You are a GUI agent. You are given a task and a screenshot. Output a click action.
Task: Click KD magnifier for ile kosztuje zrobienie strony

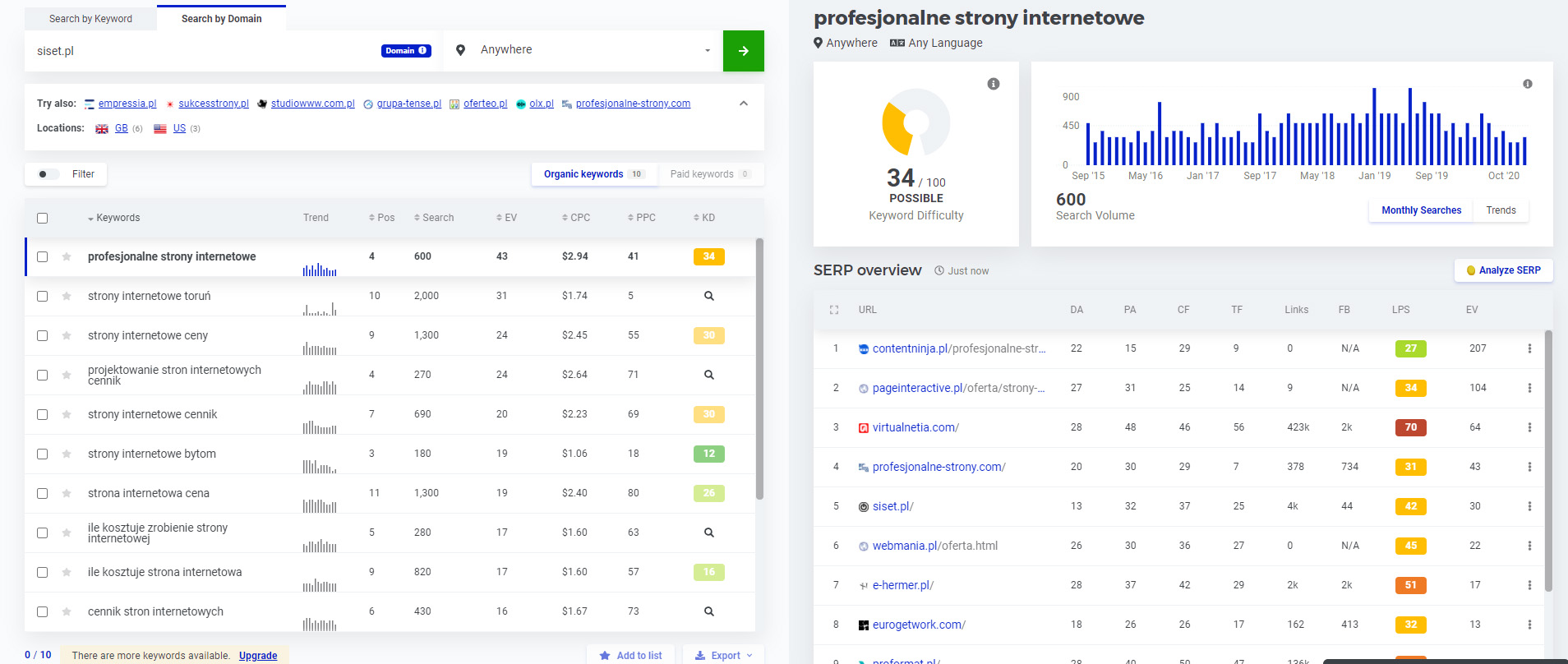[x=709, y=533]
